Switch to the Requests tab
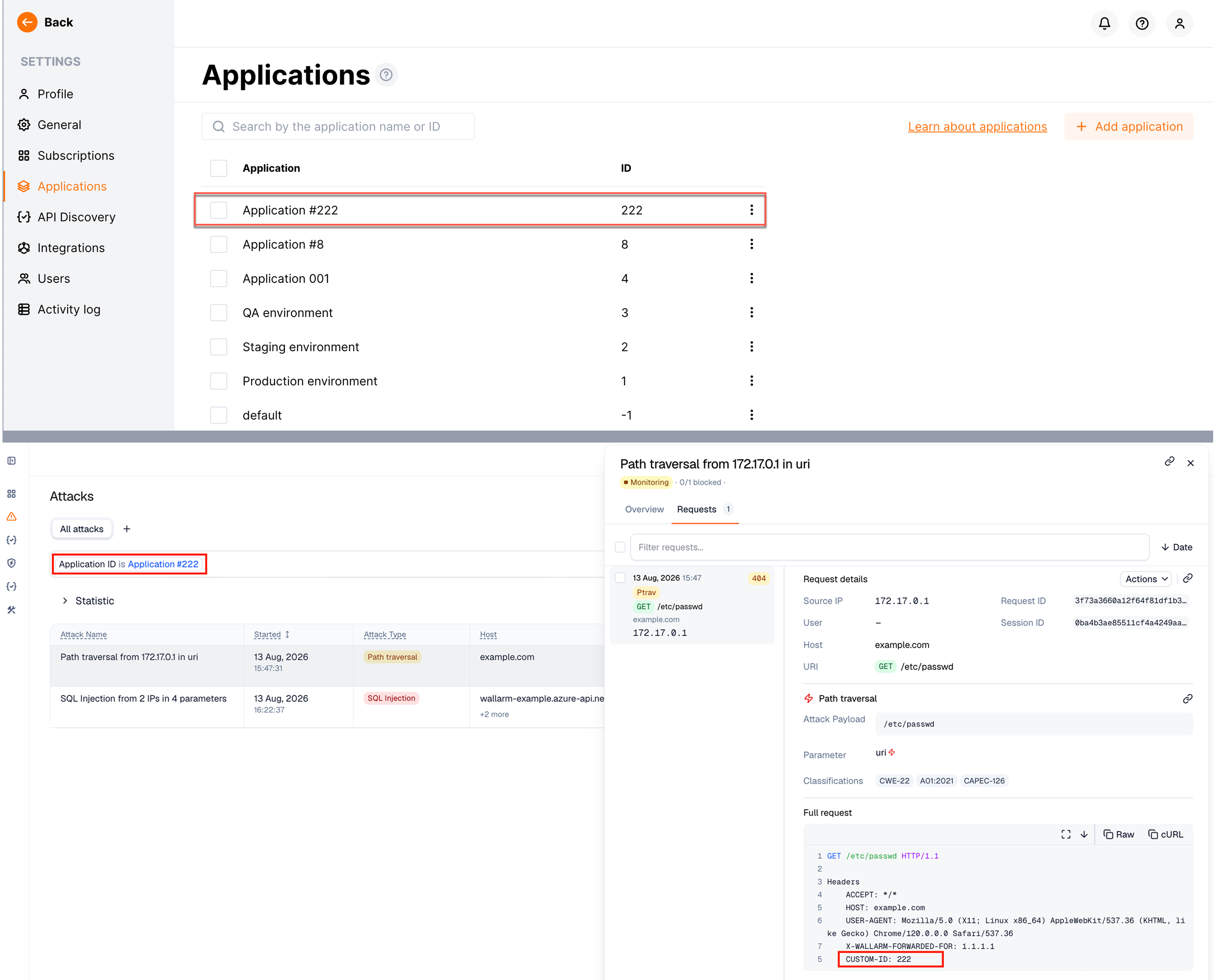The width and height of the screenshot is (1214, 980). (704, 509)
